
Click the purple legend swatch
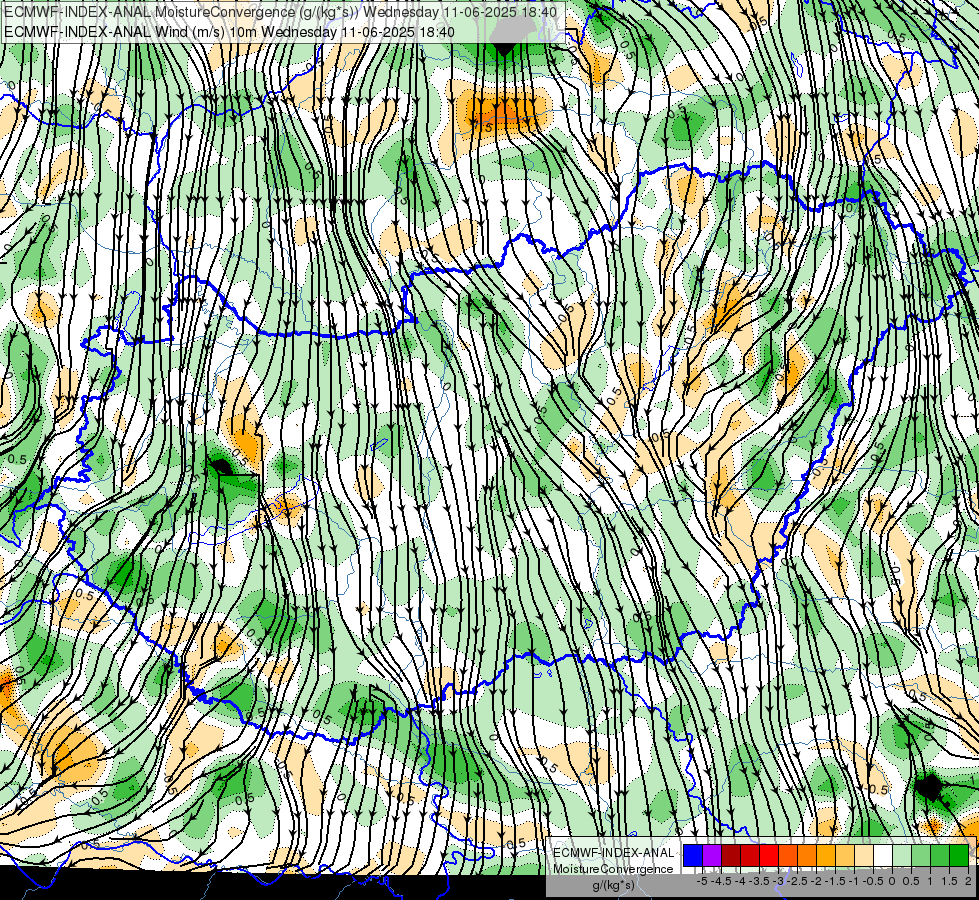coord(712,856)
